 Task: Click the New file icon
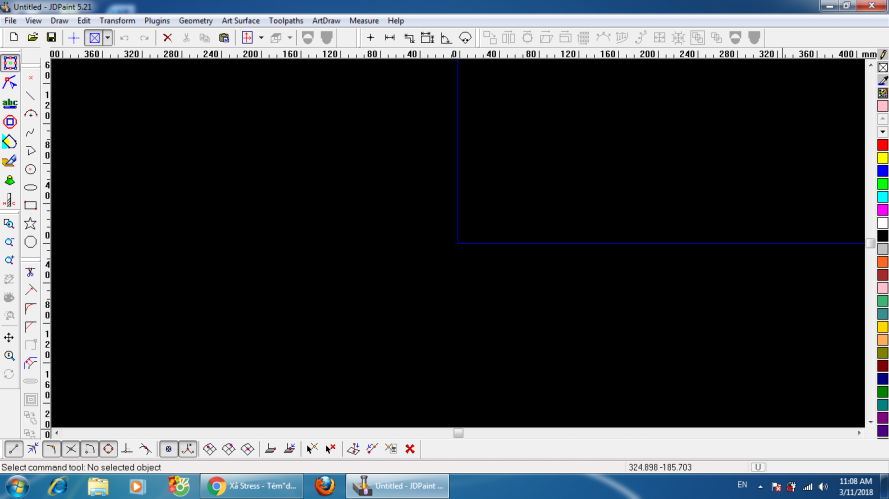pyautogui.click(x=13, y=37)
